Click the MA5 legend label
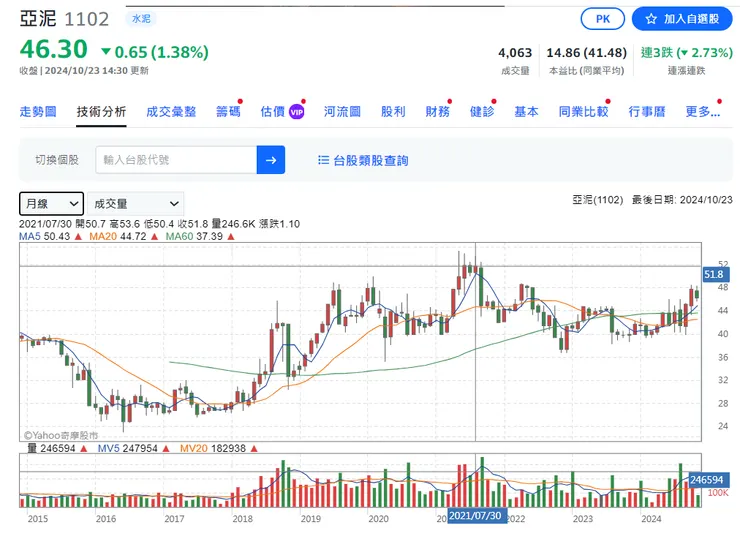Screen dimensions: 740x536 [x=30, y=236]
